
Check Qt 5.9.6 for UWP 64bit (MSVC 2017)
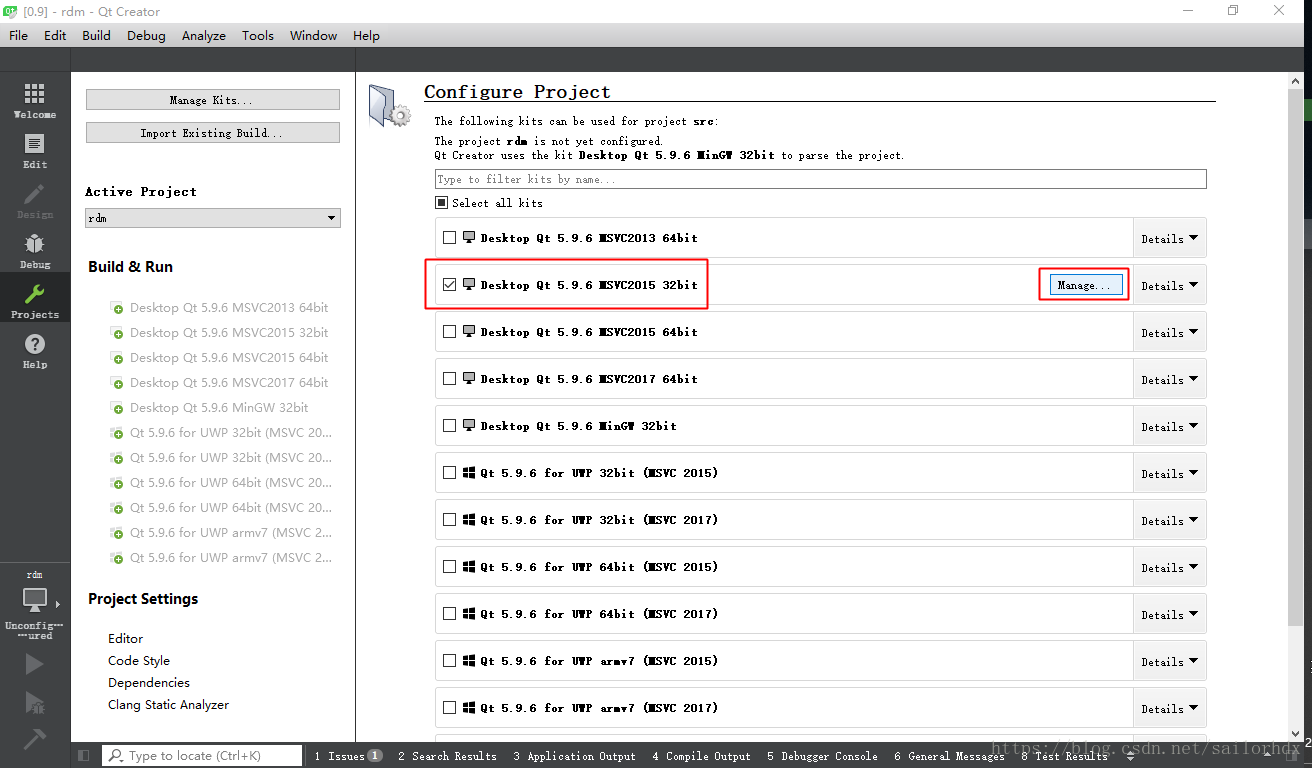coord(449,614)
